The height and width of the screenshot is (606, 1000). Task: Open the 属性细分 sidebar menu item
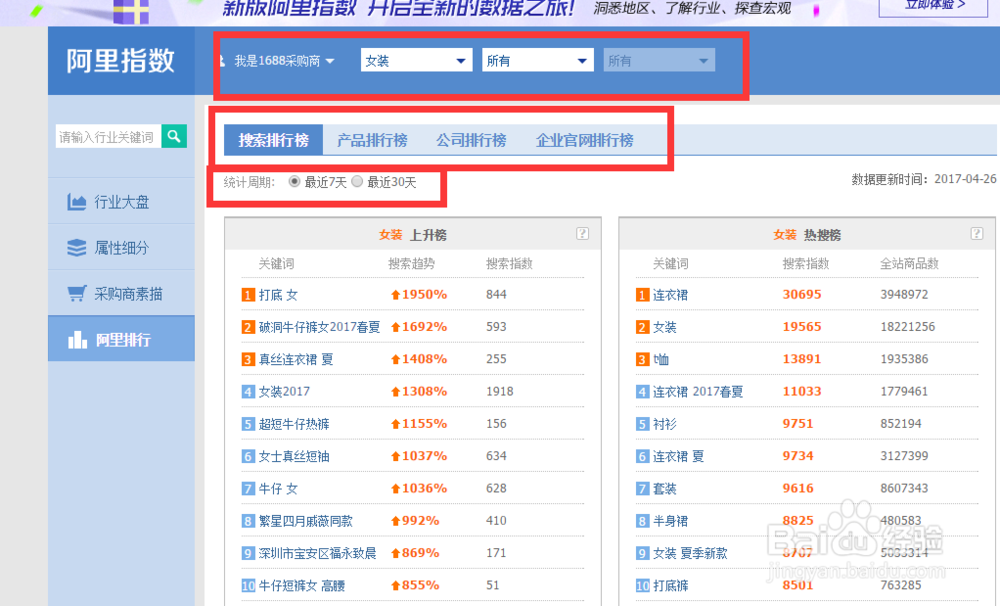click(121, 248)
